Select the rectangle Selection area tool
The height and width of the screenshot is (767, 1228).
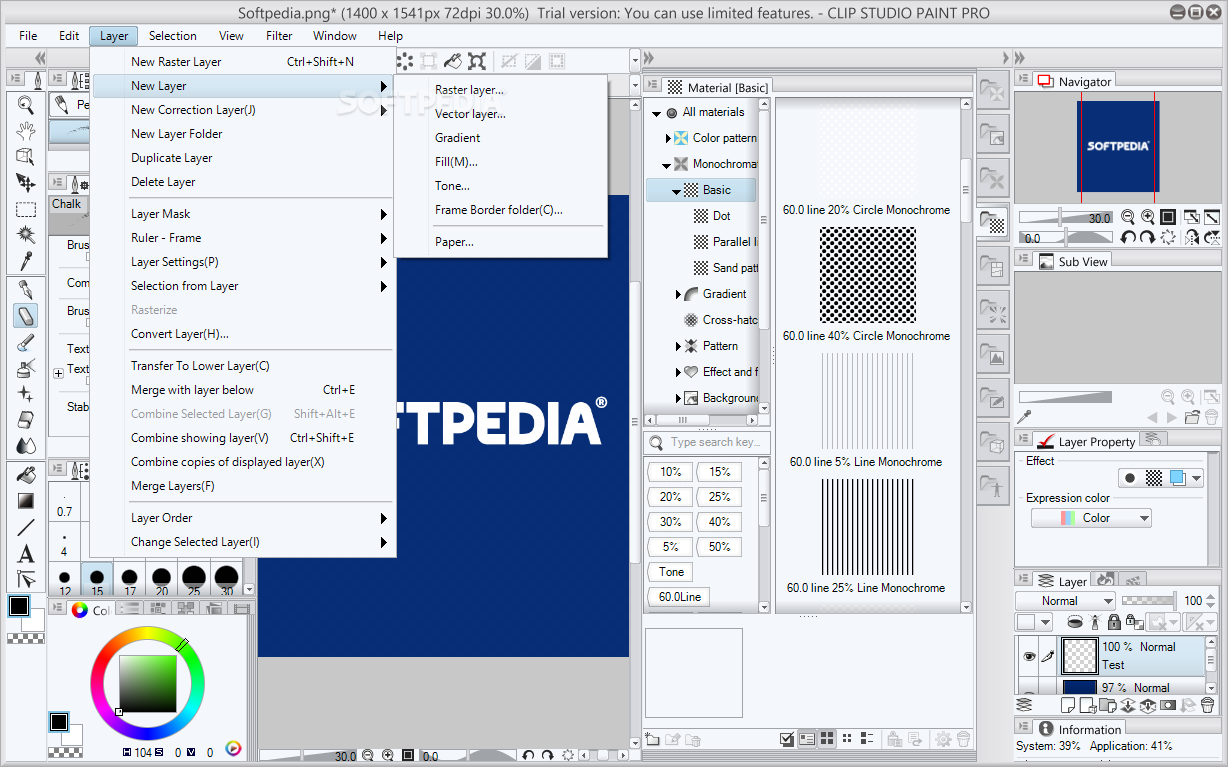(26, 210)
